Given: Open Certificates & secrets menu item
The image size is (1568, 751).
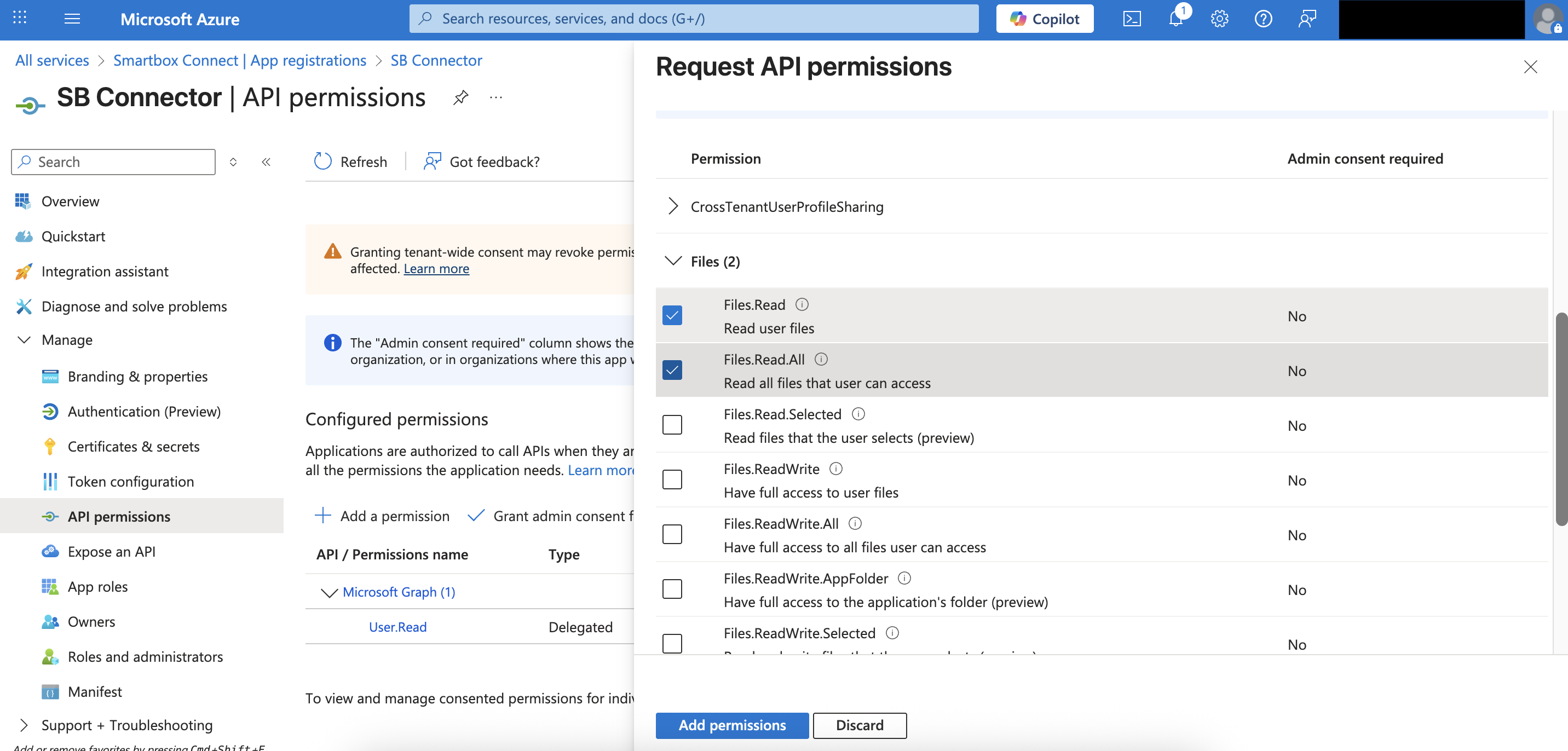Looking at the screenshot, I should [133, 446].
